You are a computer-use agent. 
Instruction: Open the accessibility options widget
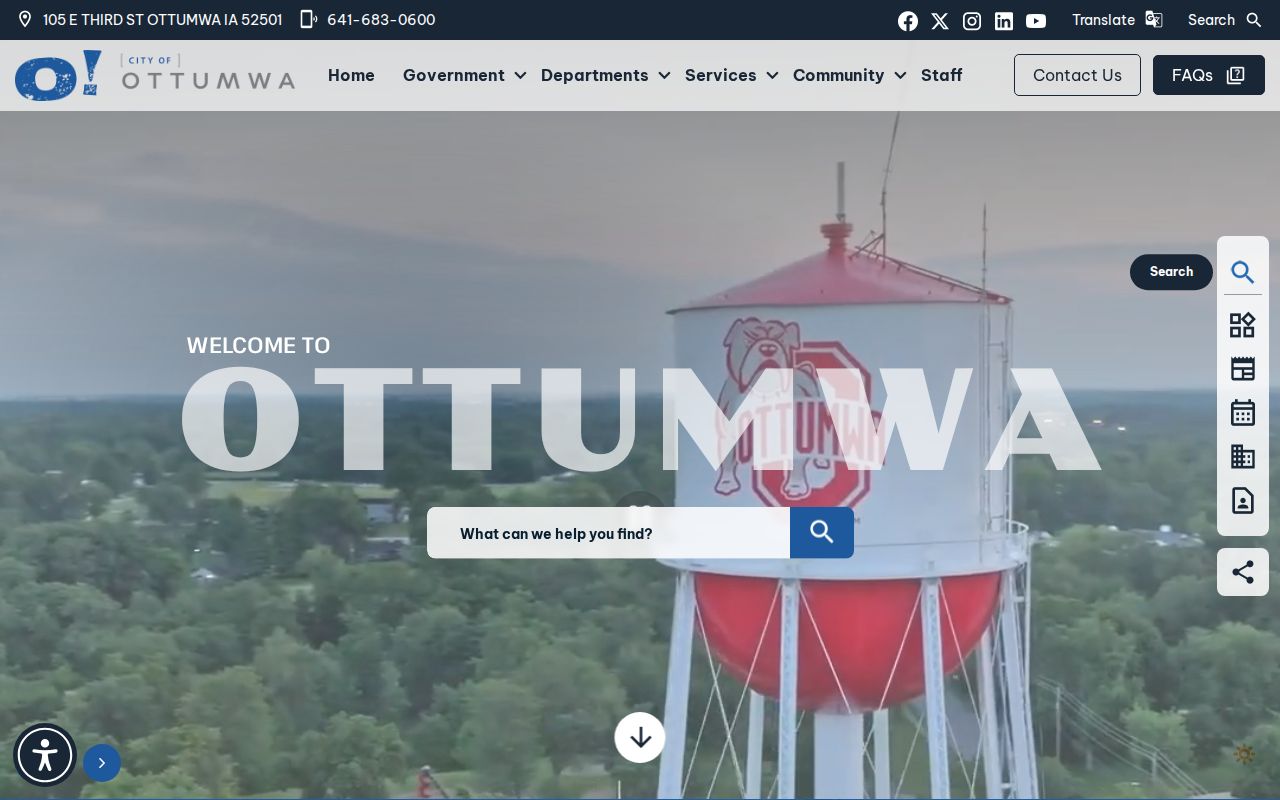pyautogui.click(x=45, y=755)
